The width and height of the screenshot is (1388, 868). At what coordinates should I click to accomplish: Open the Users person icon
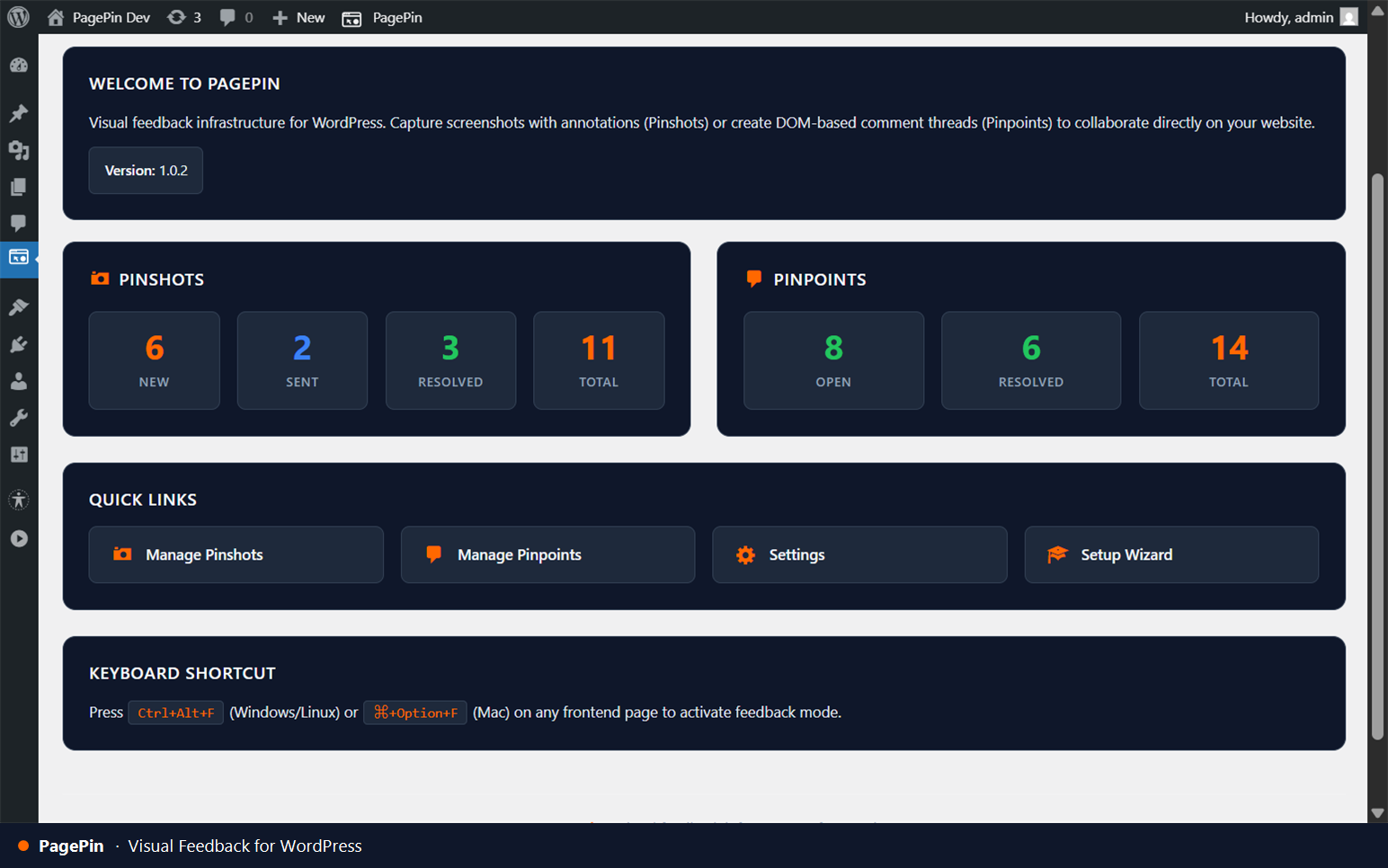tap(19, 380)
